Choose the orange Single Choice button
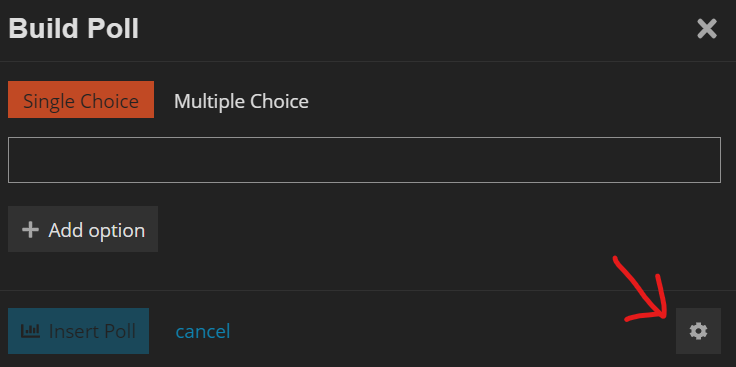 pyautogui.click(x=81, y=99)
